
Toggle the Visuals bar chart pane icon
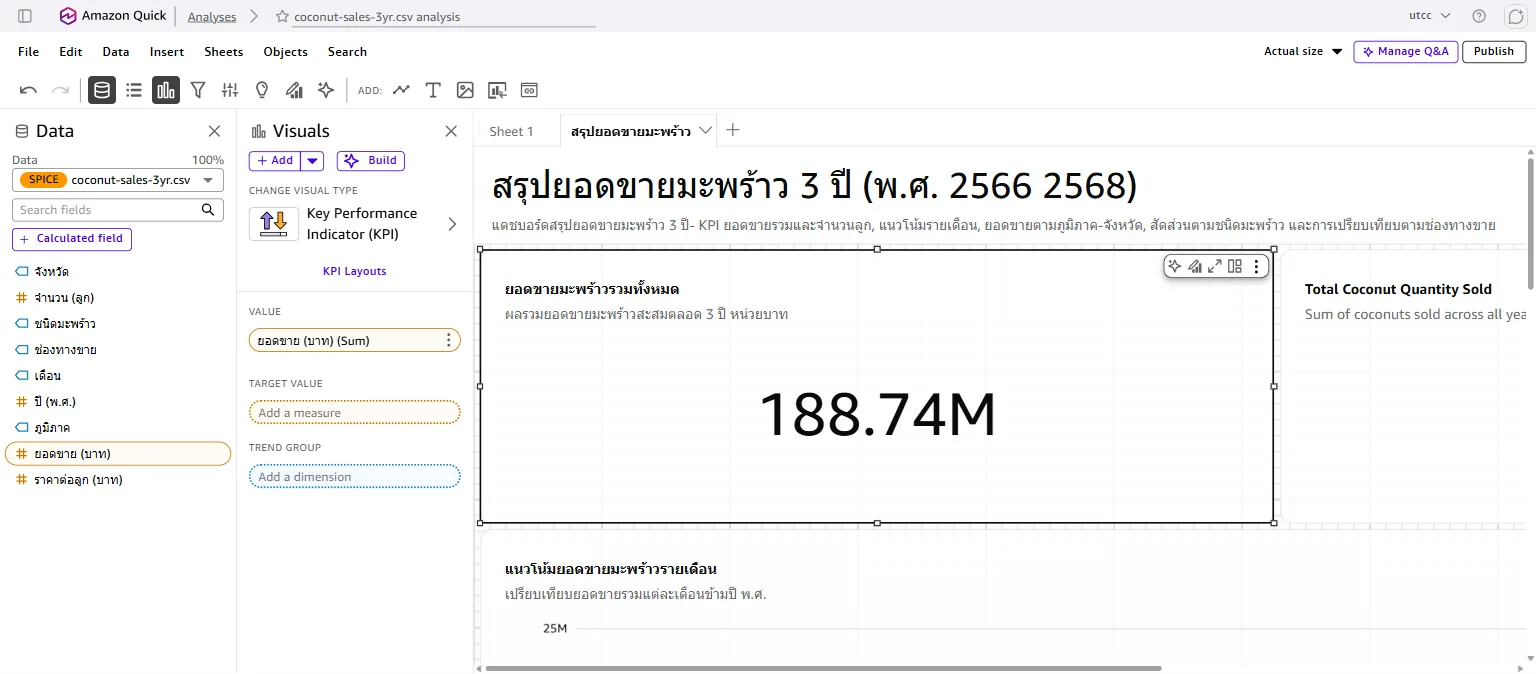[x=166, y=90]
